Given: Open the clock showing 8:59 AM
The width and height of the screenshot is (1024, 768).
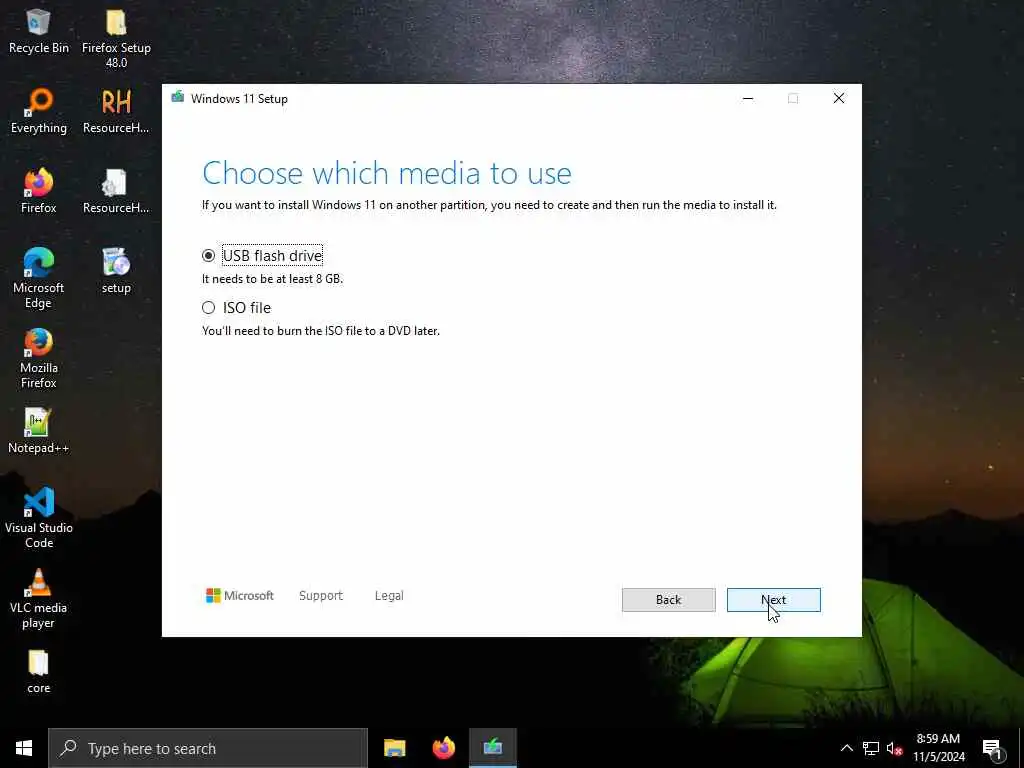Looking at the screenshot, I should point(938,748).
